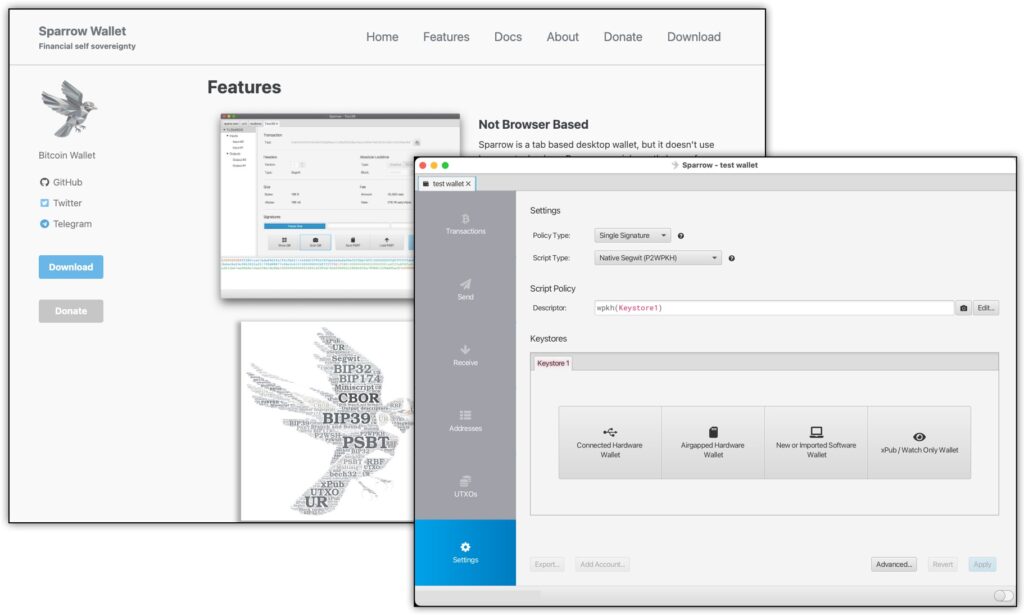Click the Revert button
Viewport: 1024px width, 615px height.
[x=942, y=565]
